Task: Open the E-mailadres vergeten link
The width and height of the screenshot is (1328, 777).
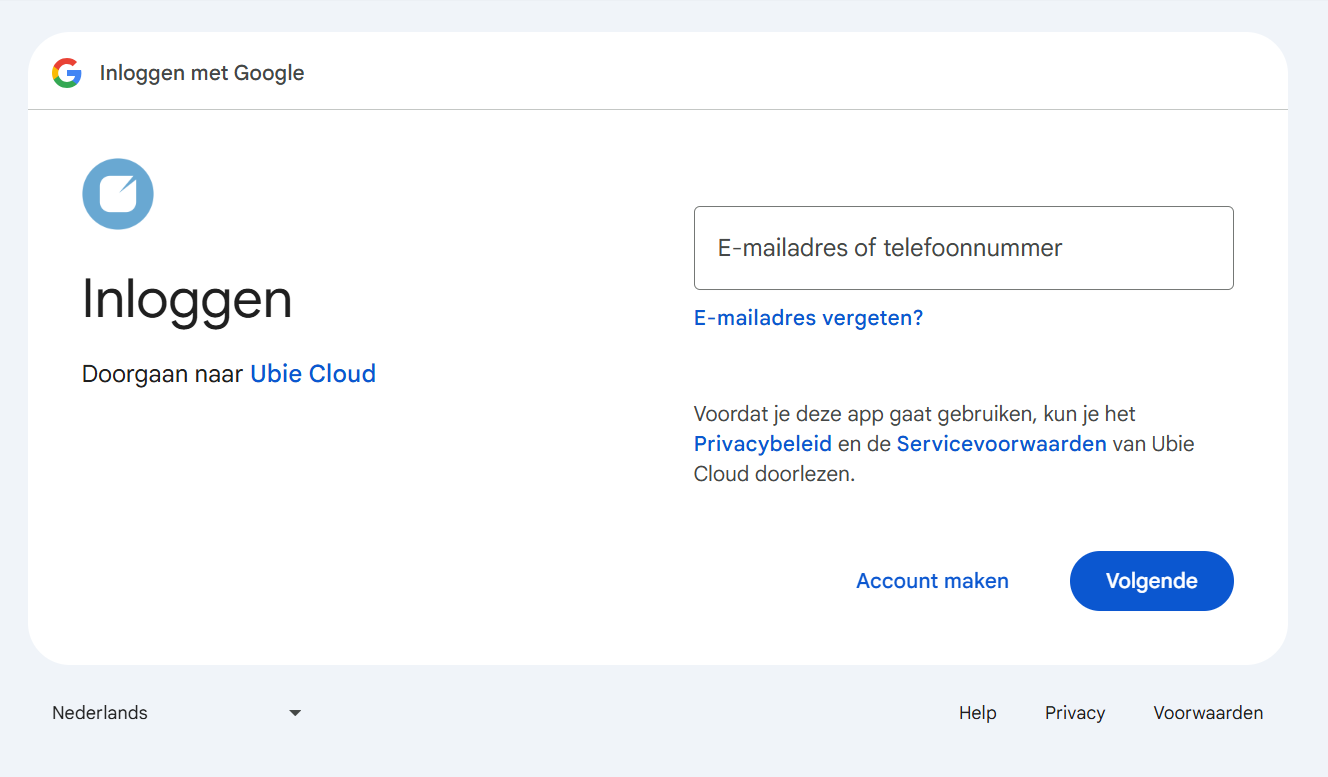Action: click(808, 317)
